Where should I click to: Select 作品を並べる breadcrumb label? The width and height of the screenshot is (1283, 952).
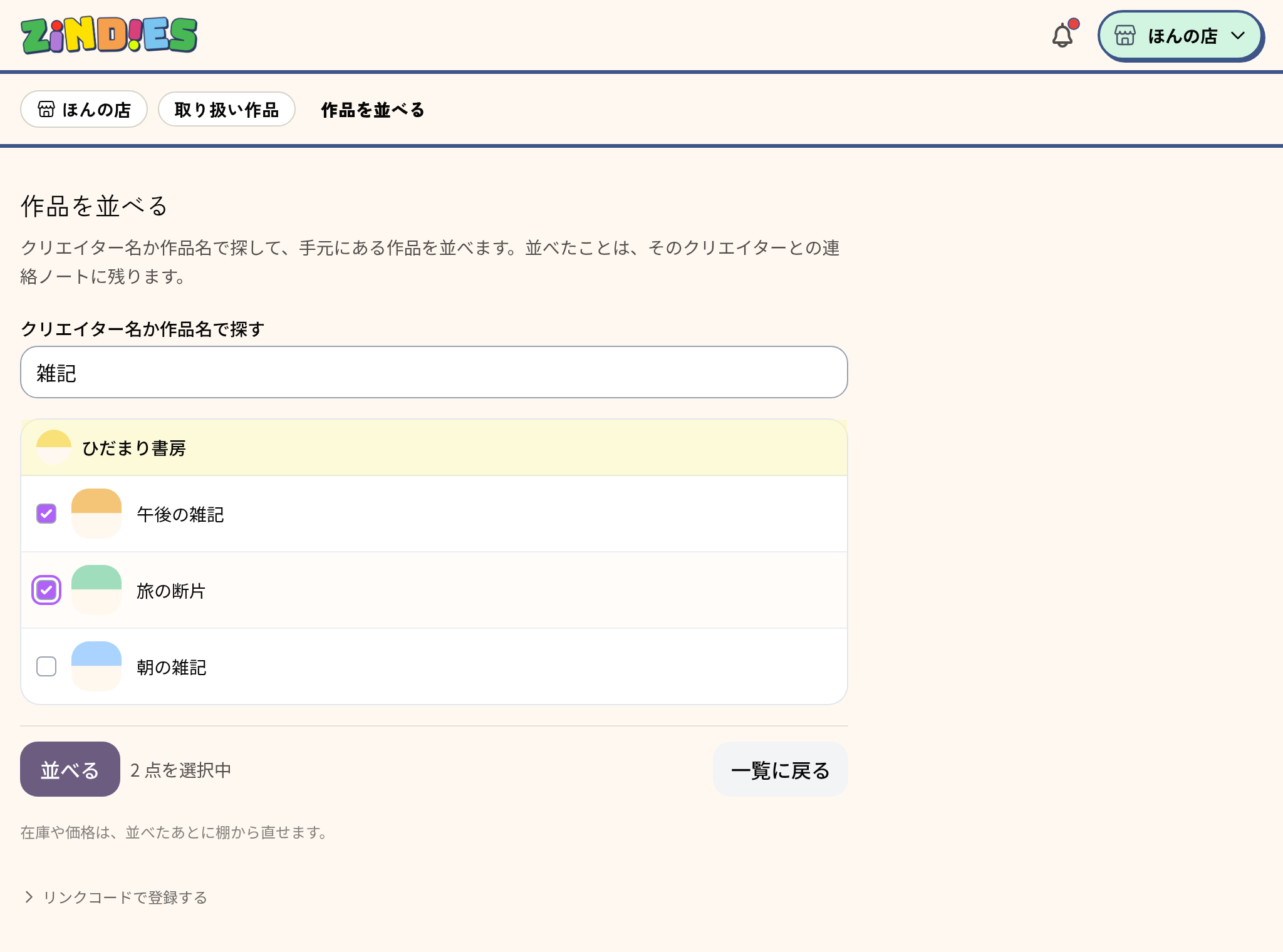pyautogui.click(x=373, y=110)
